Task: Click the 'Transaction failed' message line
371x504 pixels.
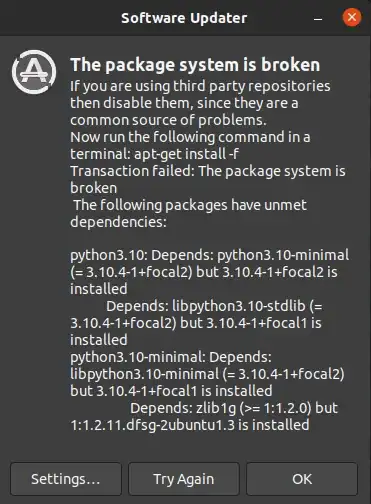Action: point(208,171)
